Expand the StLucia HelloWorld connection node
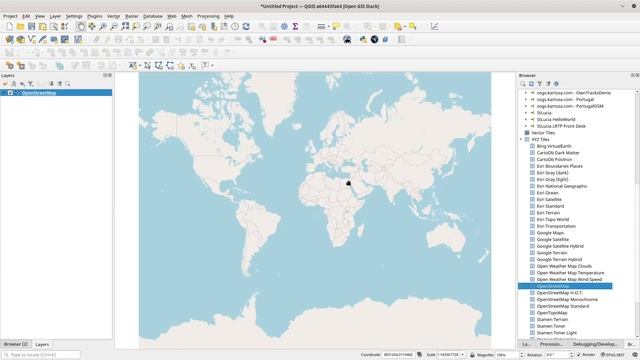This screenshot has height=360, width=640. tap(526, 120)
